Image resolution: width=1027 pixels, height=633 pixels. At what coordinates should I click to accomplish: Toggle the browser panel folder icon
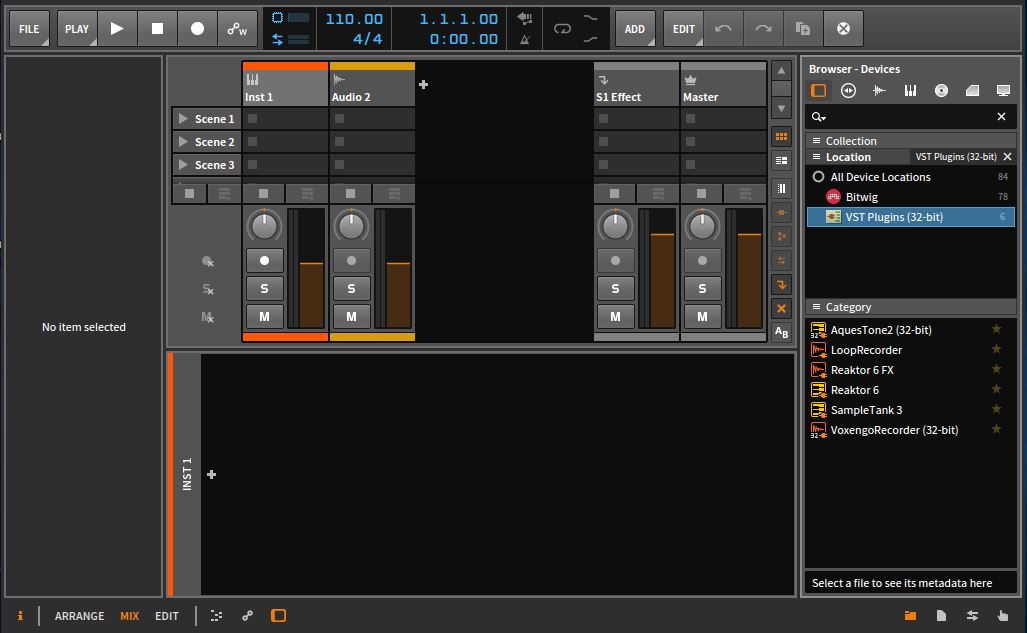[910, 615]
